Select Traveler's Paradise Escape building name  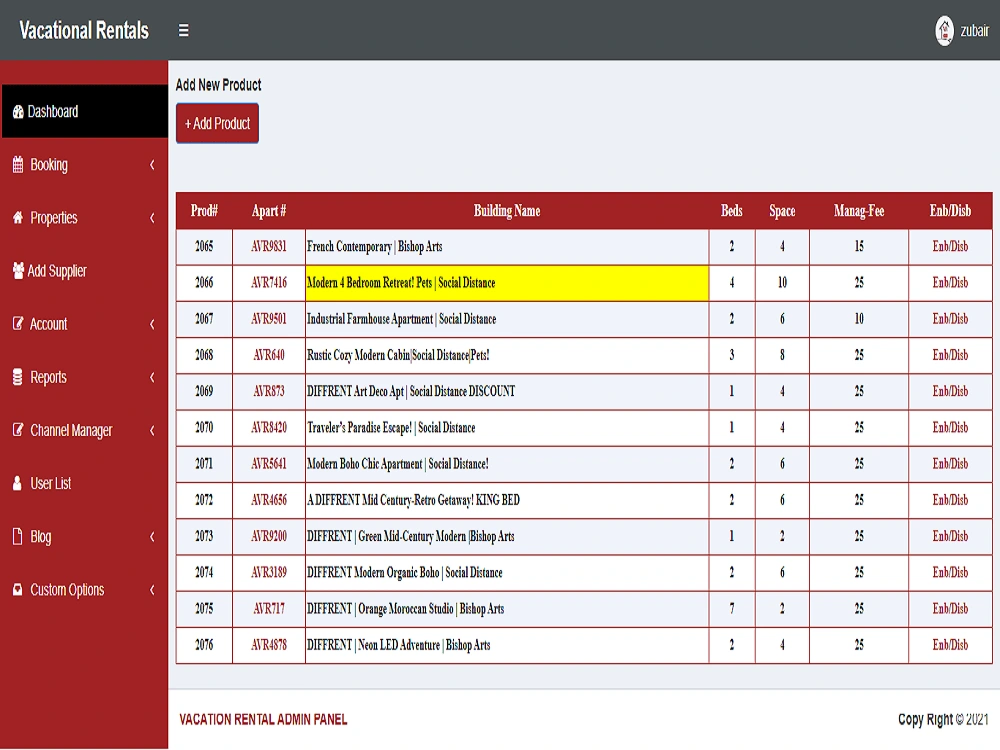tap(391, 427)
